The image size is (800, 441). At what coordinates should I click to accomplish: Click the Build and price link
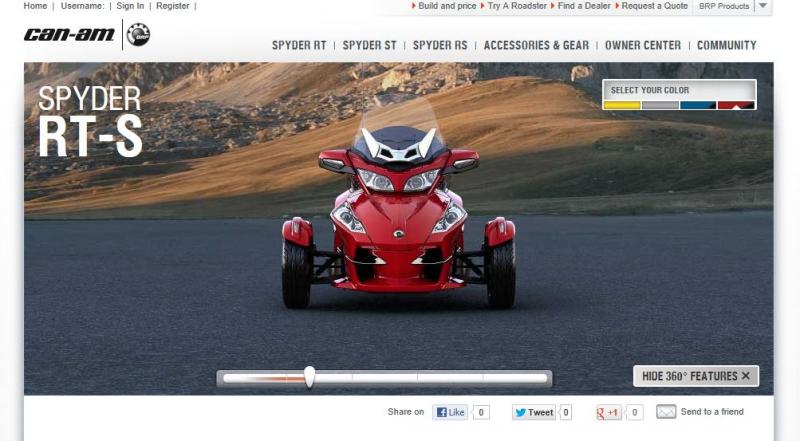point(447,6)
